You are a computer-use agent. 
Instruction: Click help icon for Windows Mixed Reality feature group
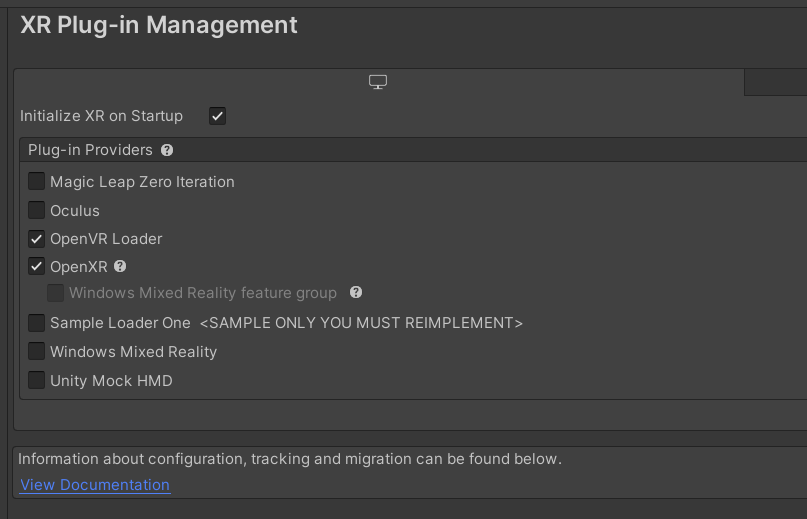point(356,293)
